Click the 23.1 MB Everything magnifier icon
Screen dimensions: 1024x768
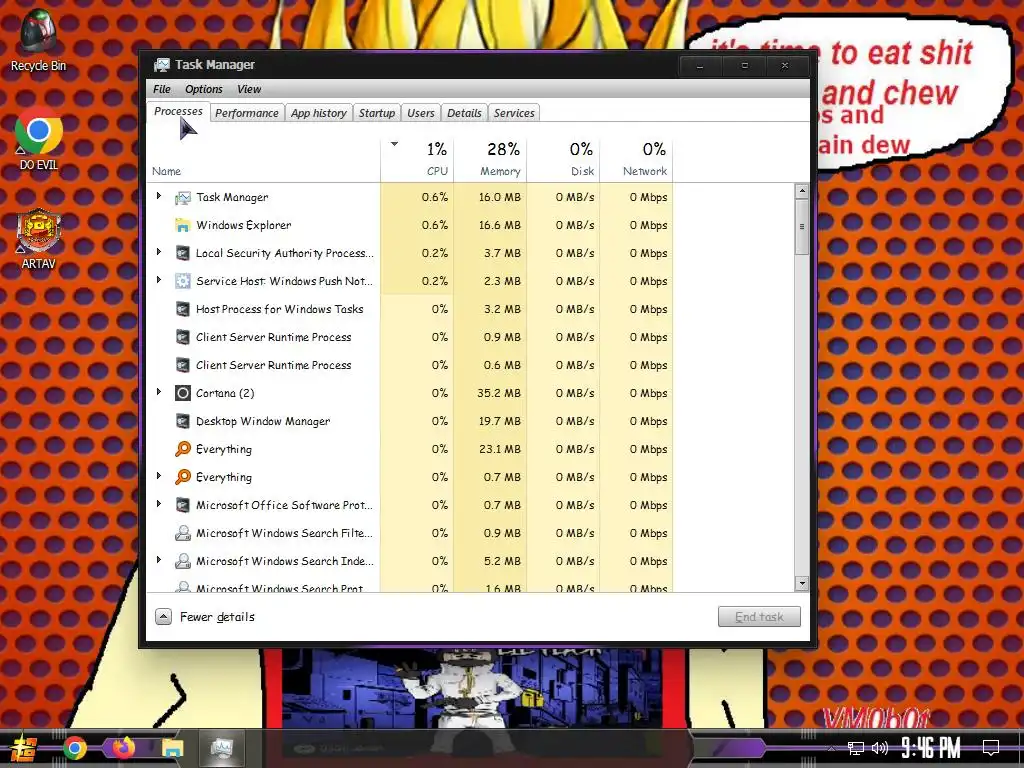pos(183,449)
